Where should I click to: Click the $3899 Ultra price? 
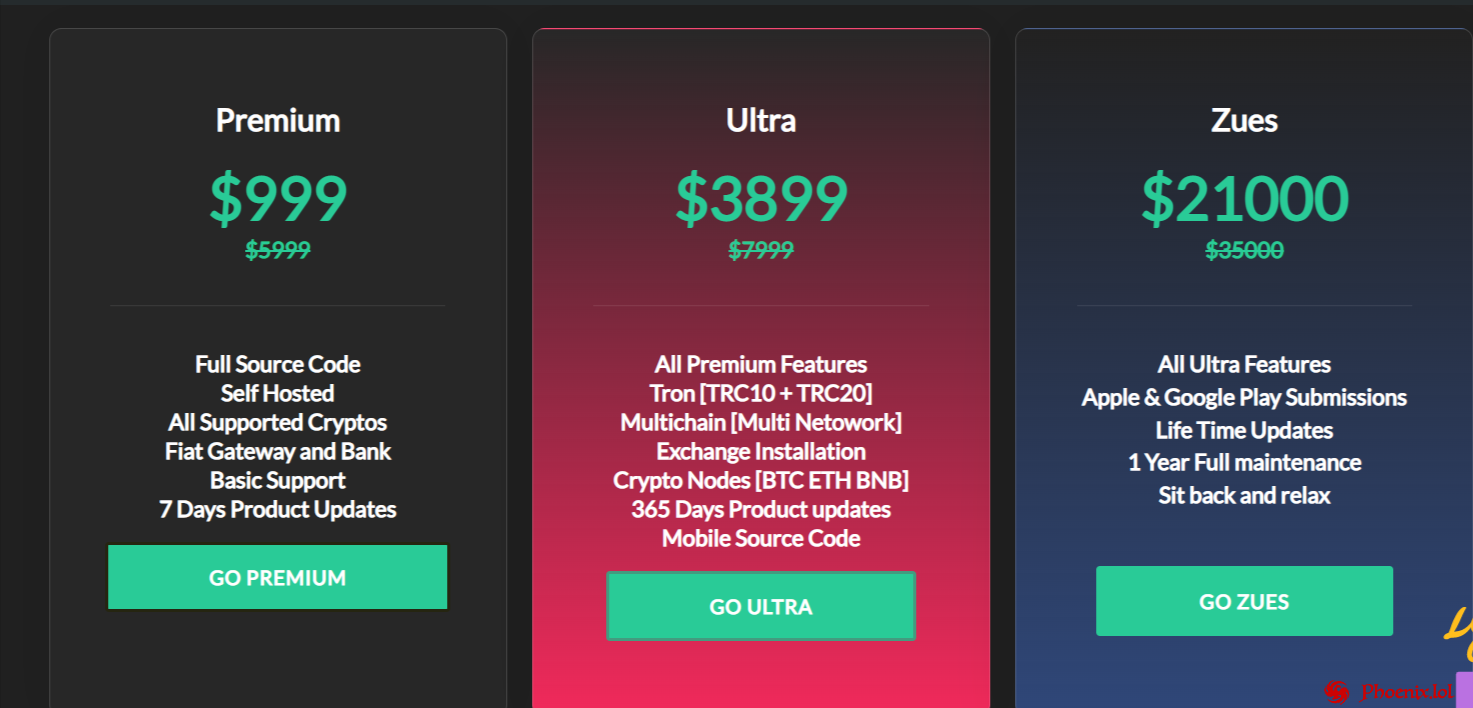[x=761, y=198]
